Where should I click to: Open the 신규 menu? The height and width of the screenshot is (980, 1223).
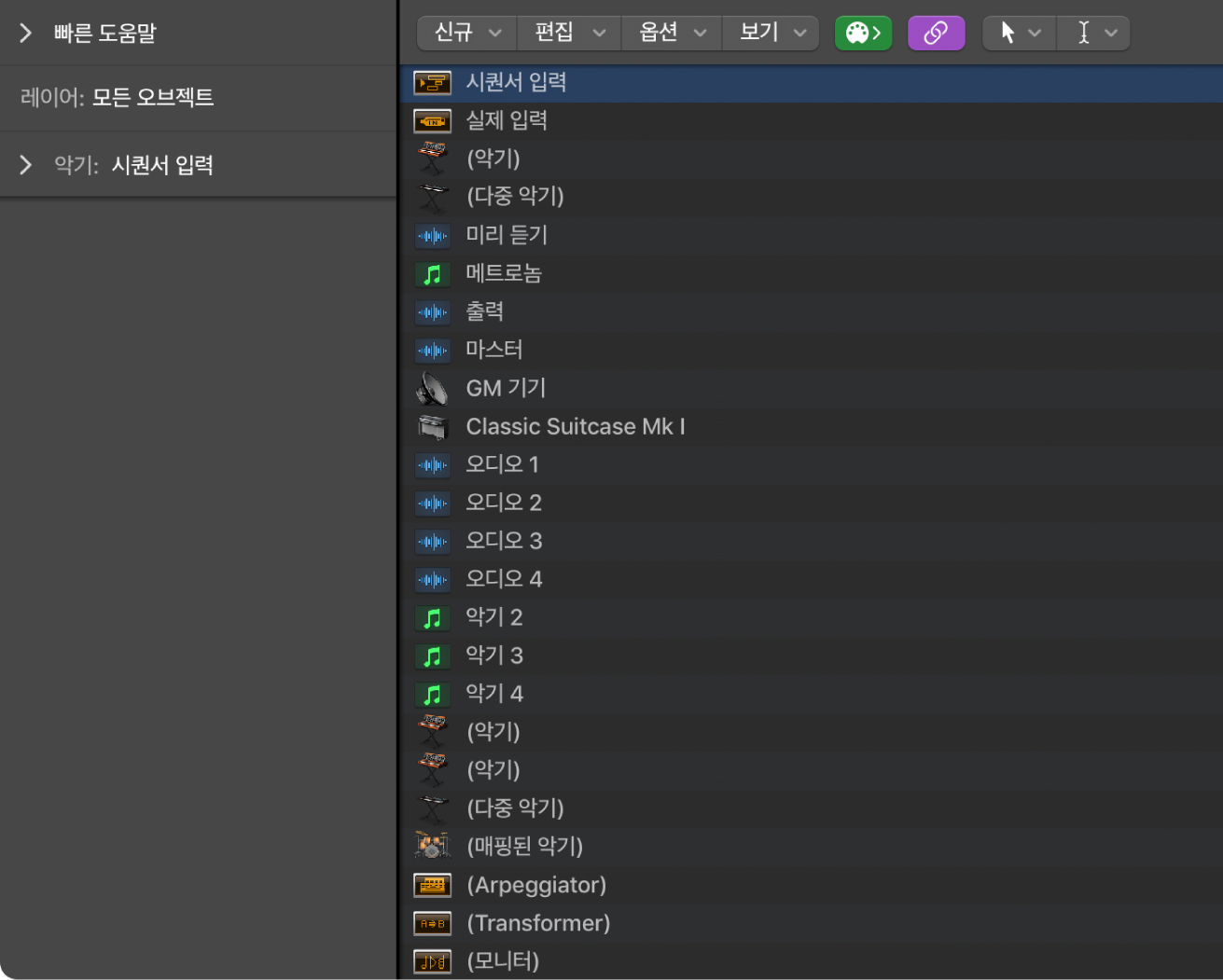(x=467, y=34)
